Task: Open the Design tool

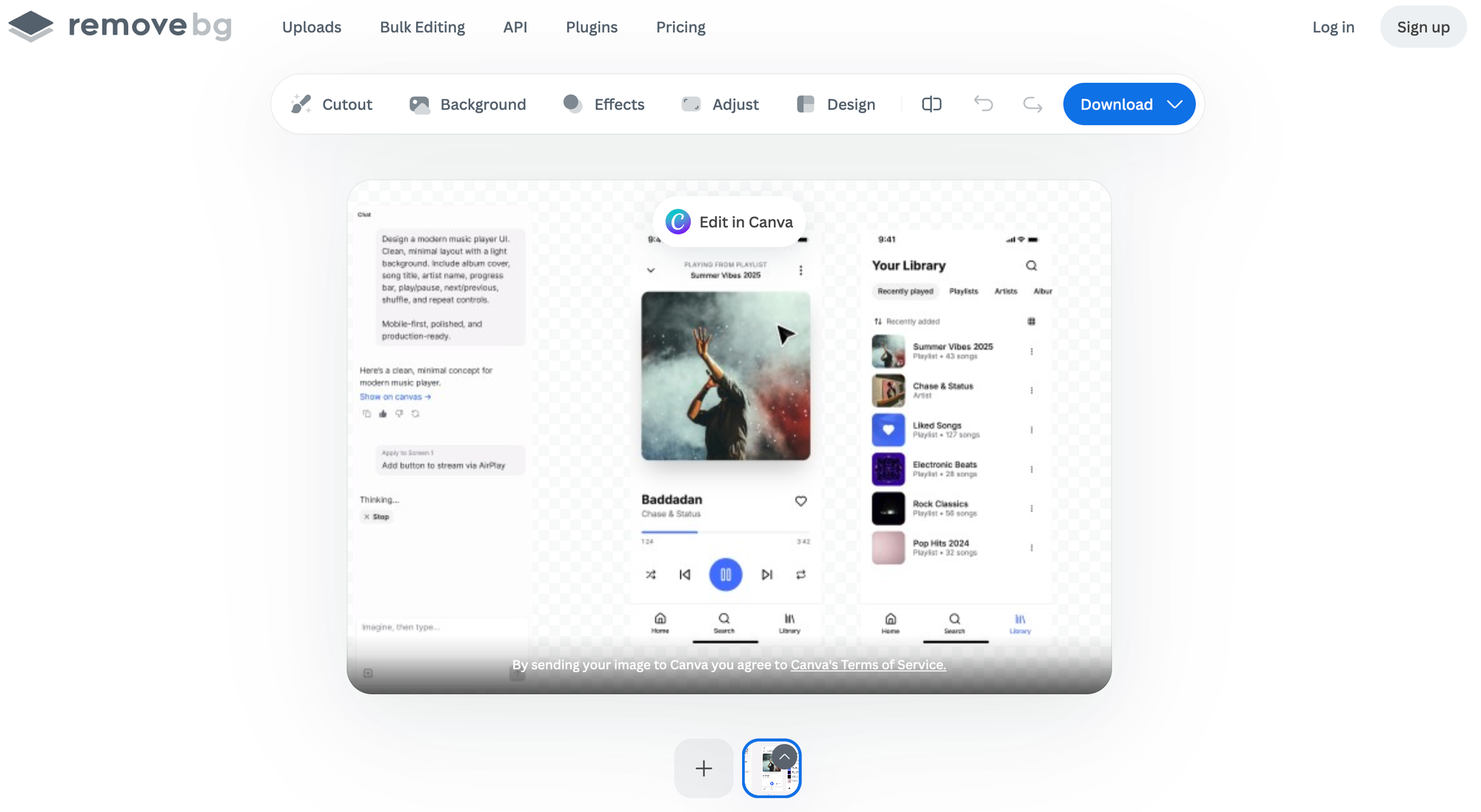Action: (836, 104)
